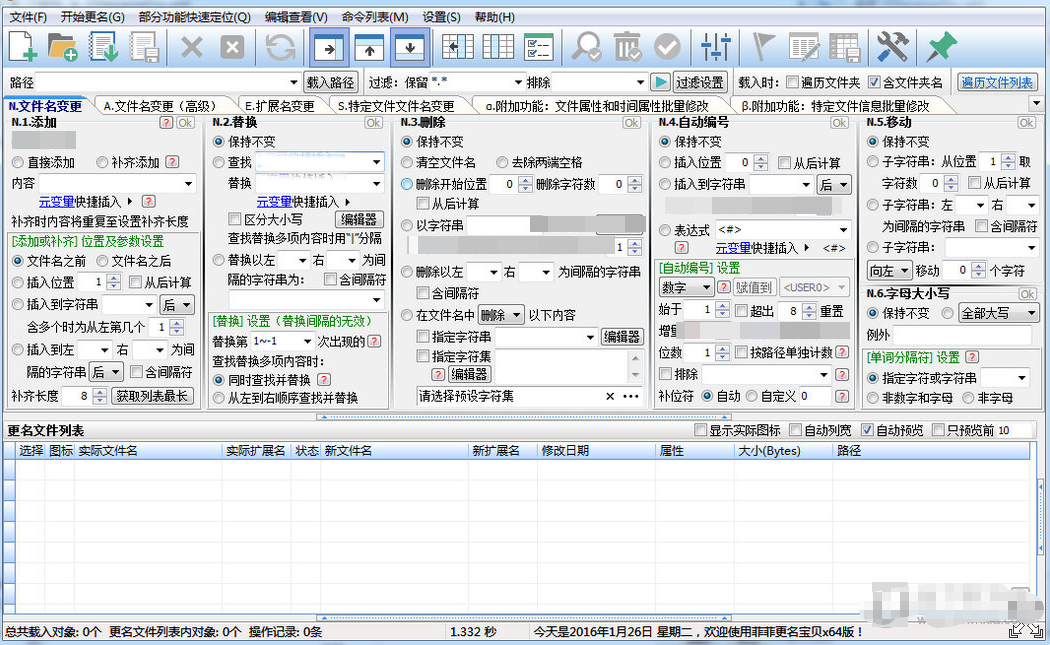Click the 载入路径 button
Viewport: 1050px width, 645px height.
point(330,82)
